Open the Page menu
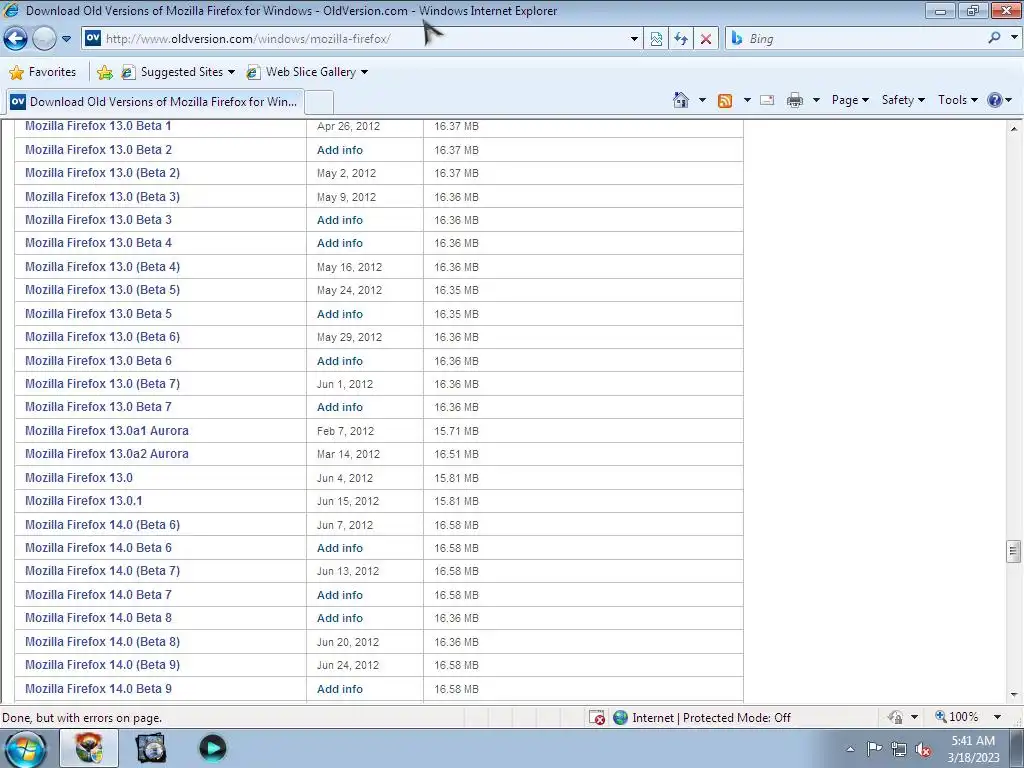The image size is (1024, 768). 850,100
